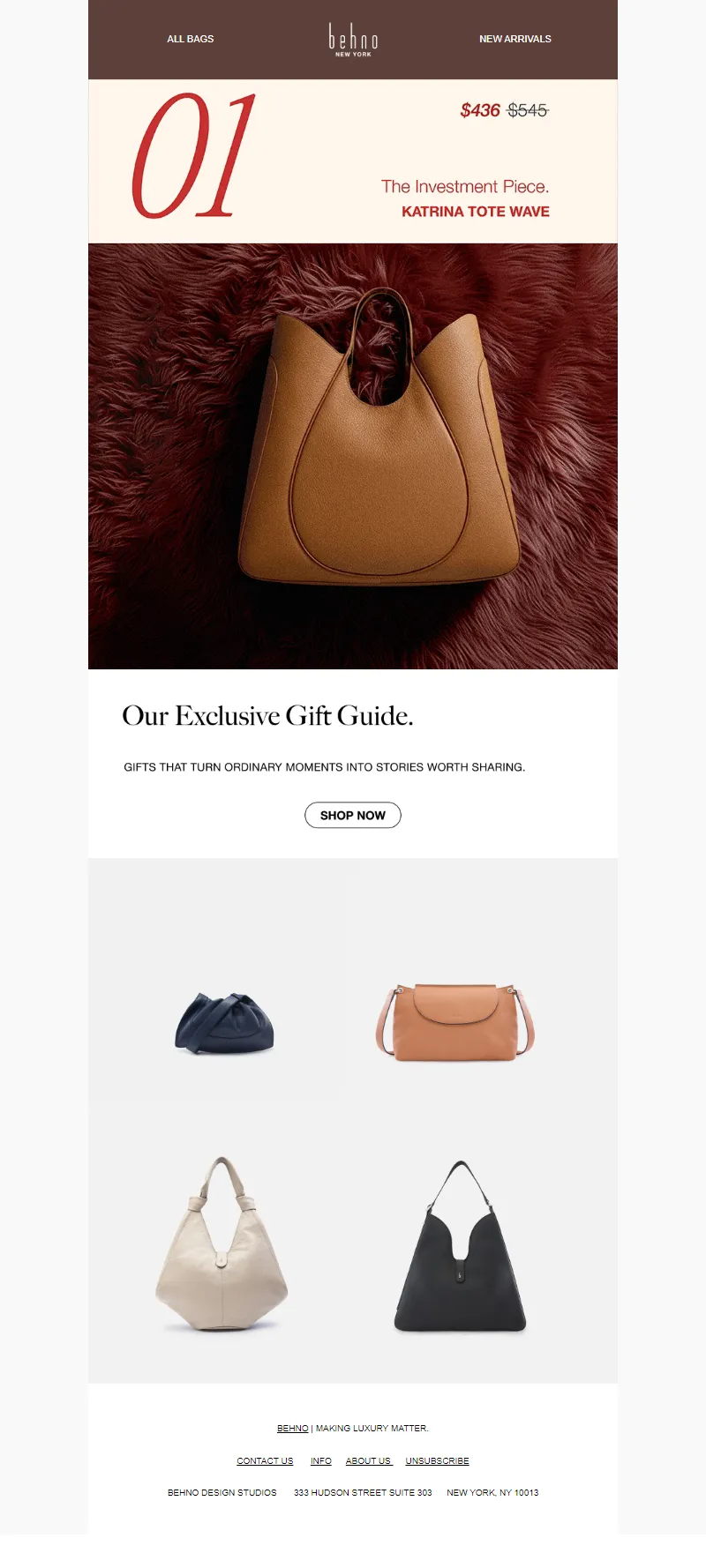Open the INFO footer link
Viewport: 706px width, 1568px height.
[321, 1461]
